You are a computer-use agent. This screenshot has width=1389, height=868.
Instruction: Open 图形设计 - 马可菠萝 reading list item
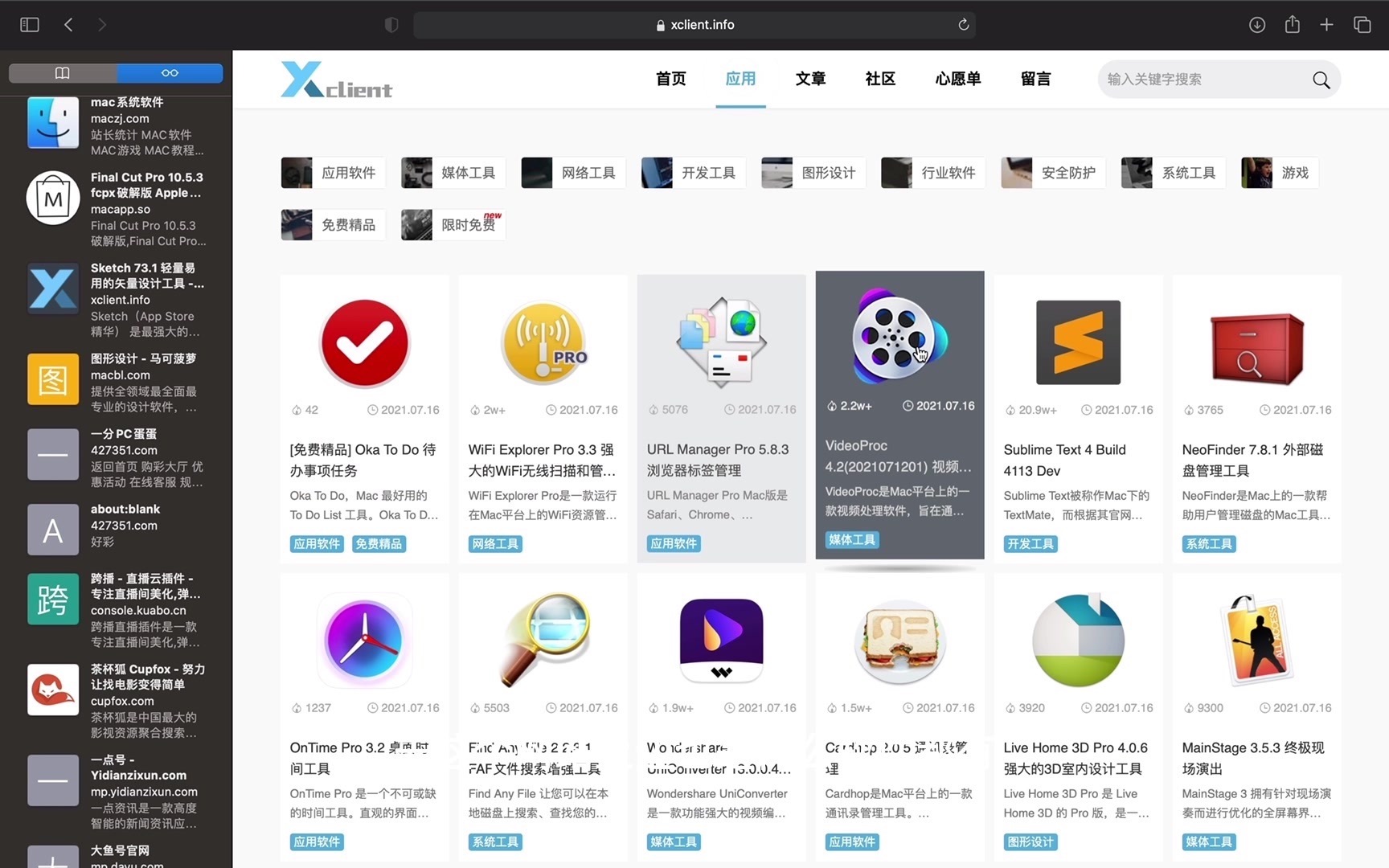click(116, 383)
